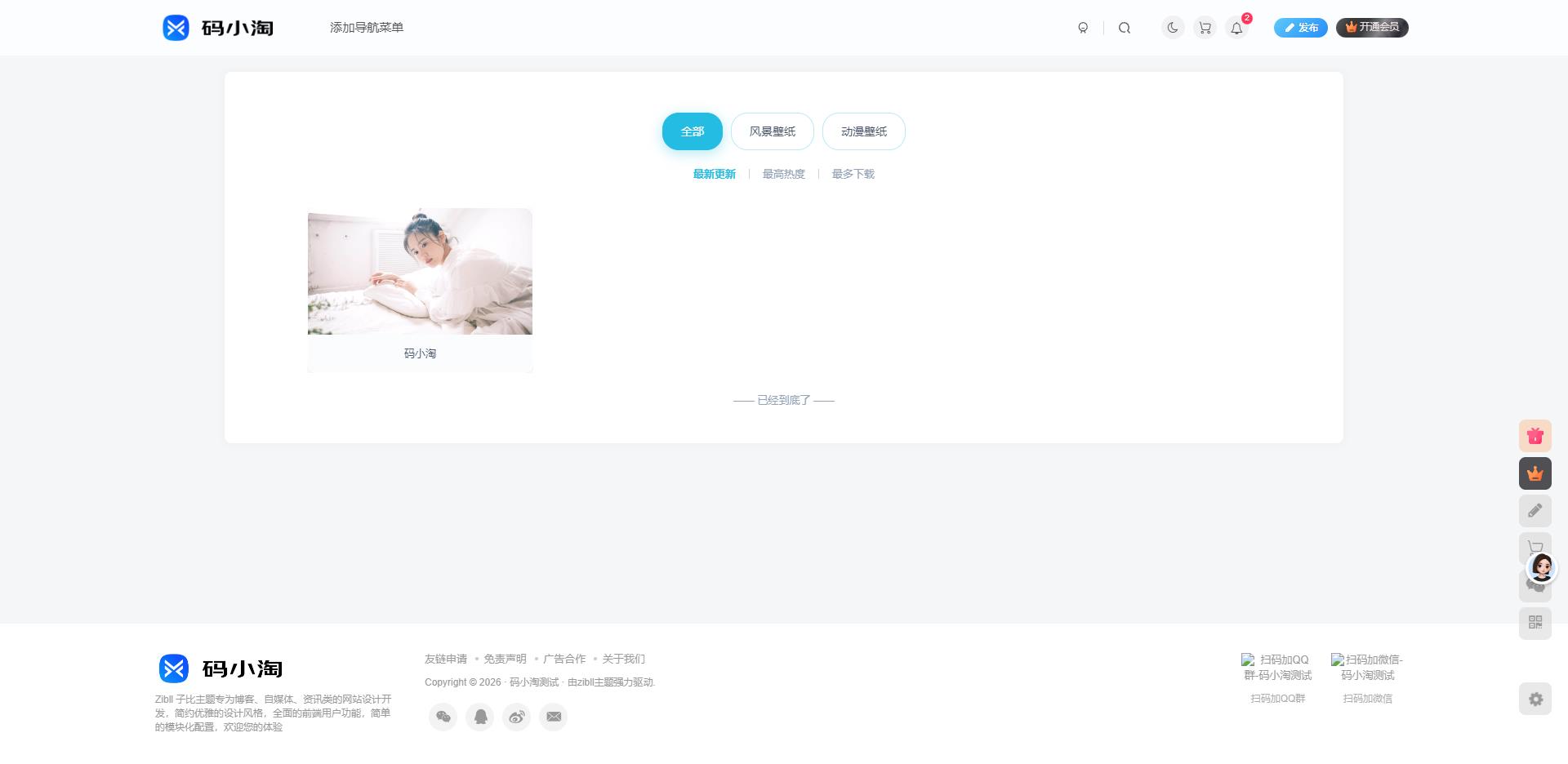Screen dimensions: 1568x764
Task: Click the 扫码加微信 caption text
Action: tap(1367, 699)
